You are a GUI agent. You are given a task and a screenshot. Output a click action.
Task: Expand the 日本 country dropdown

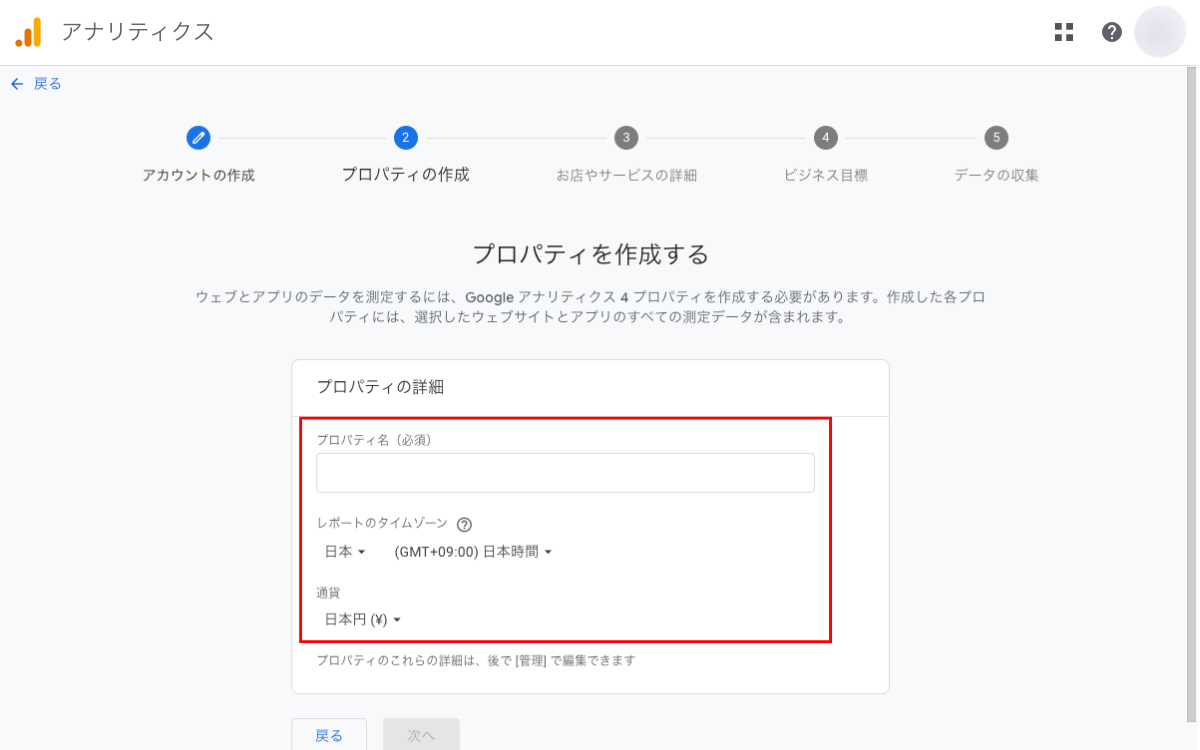coord(345,552)
